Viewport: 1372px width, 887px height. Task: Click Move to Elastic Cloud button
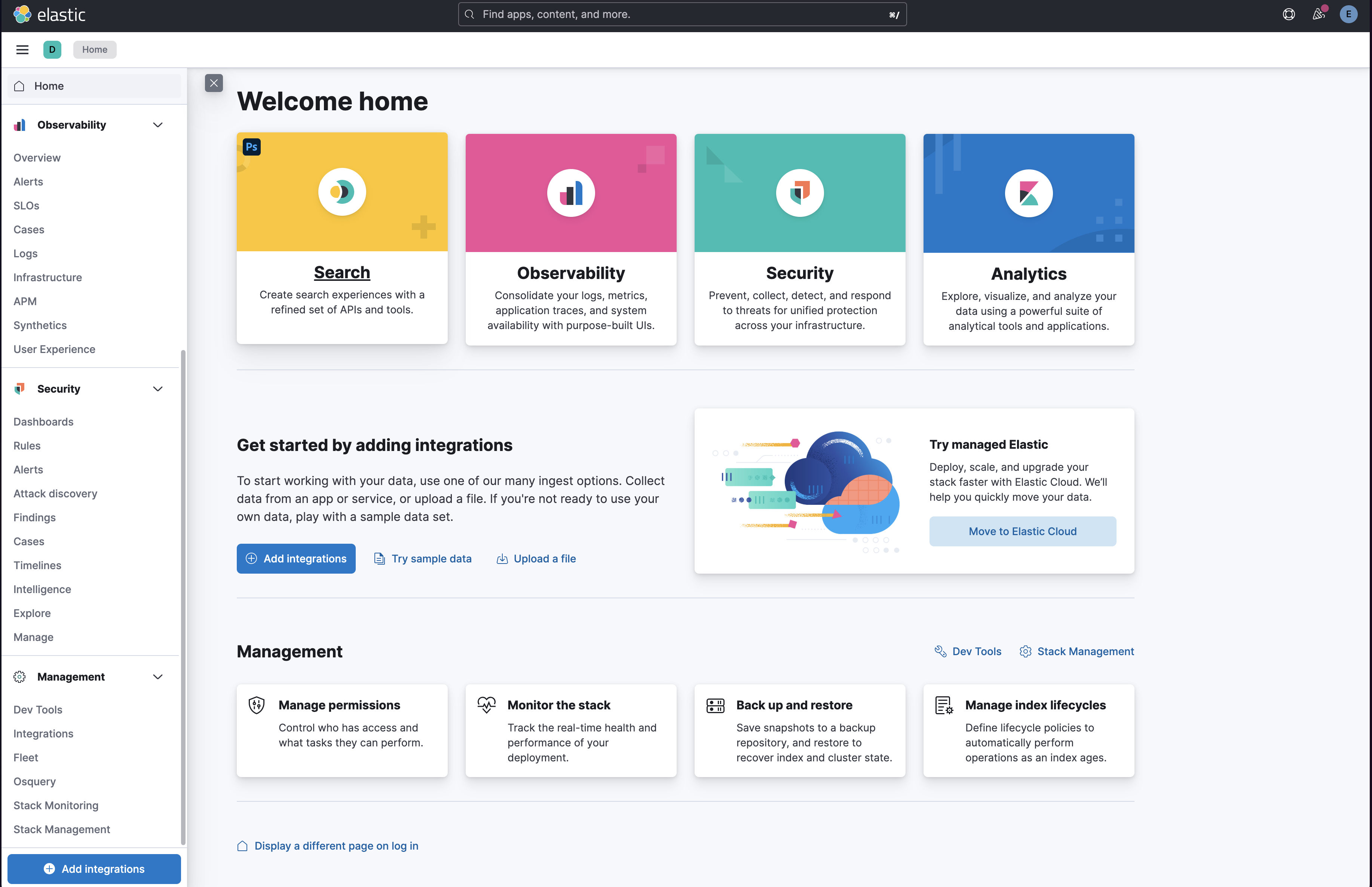point(1022,531)
